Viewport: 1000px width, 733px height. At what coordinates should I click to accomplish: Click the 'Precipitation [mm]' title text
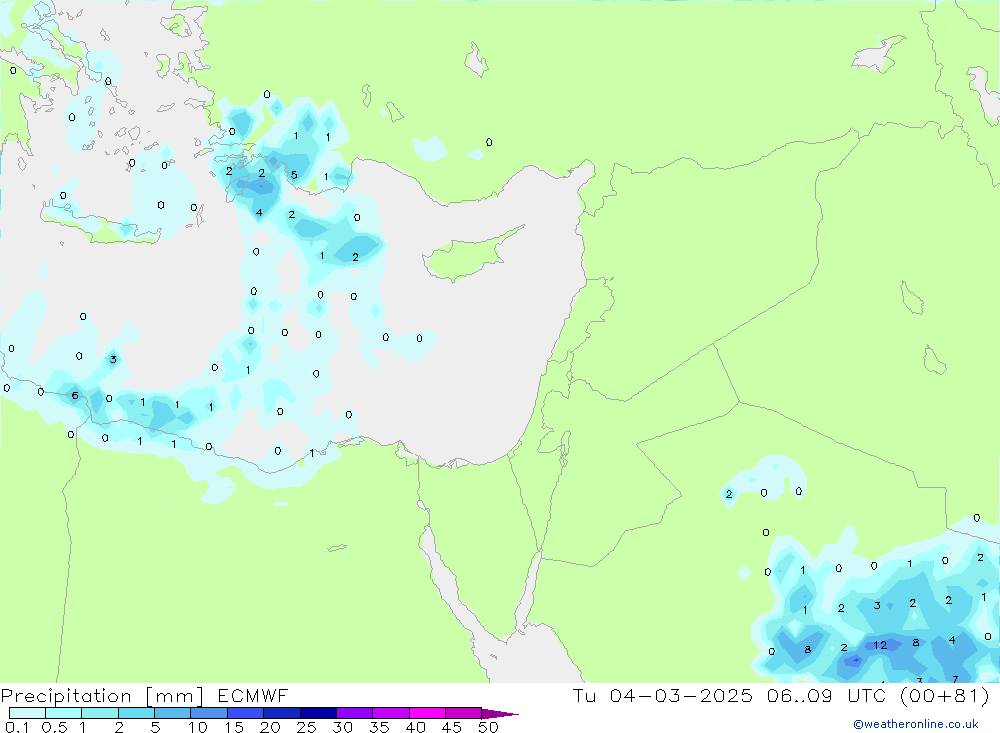(103, 696)
